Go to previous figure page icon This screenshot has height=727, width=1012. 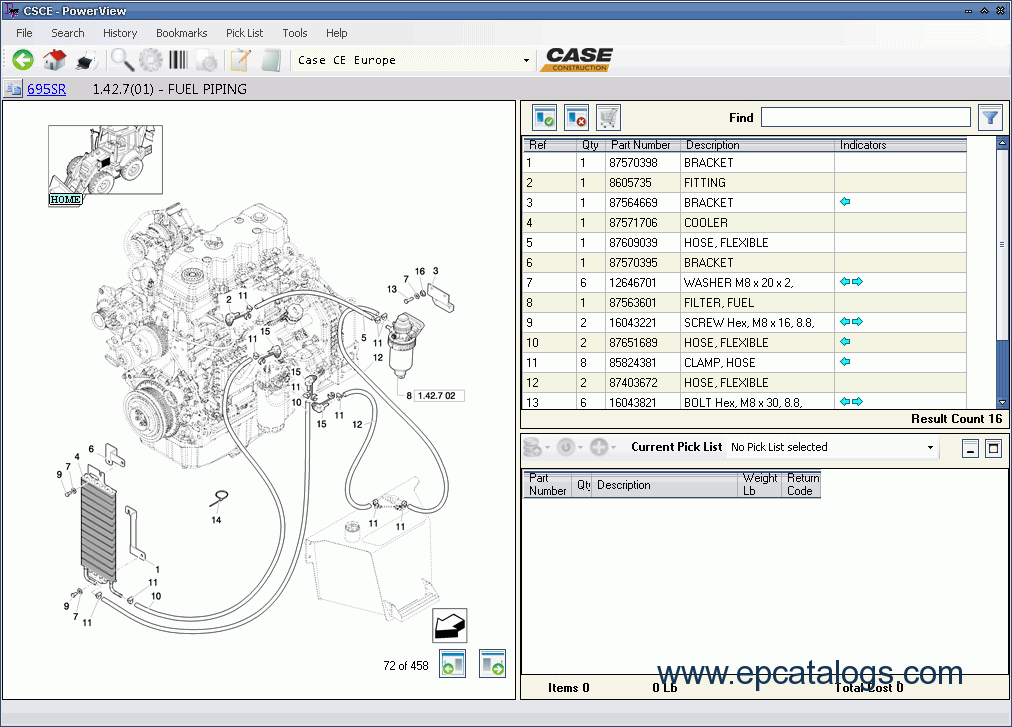tap(452, 664)
